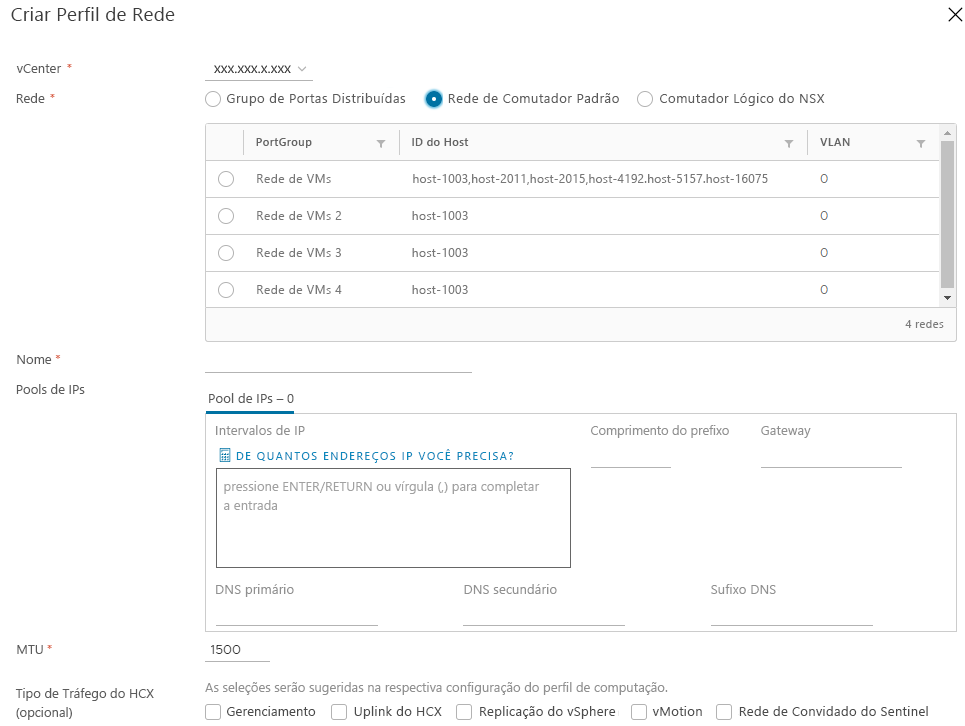Enable the Replicação do vSphere checkbox
Image resolution: width=965 pixels, height=726 pixels.
pos(464,712)
